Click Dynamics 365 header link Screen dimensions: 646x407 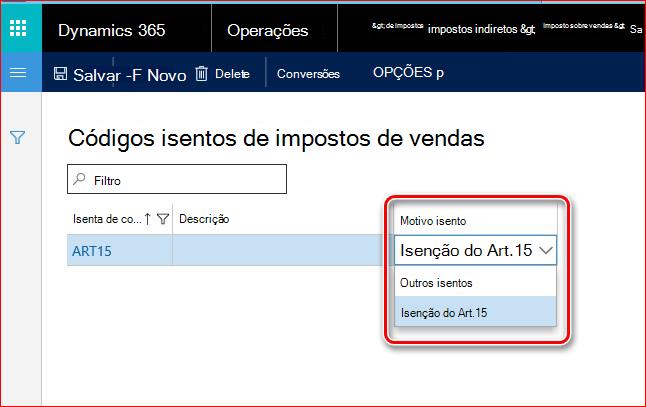[x=112, y=30]
